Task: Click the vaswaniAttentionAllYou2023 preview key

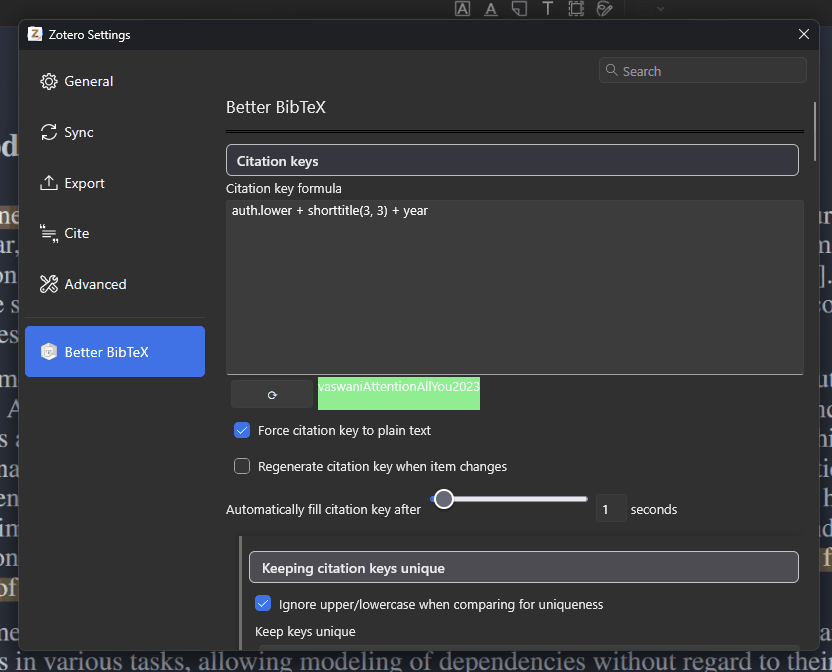Action: pos(398,393)
